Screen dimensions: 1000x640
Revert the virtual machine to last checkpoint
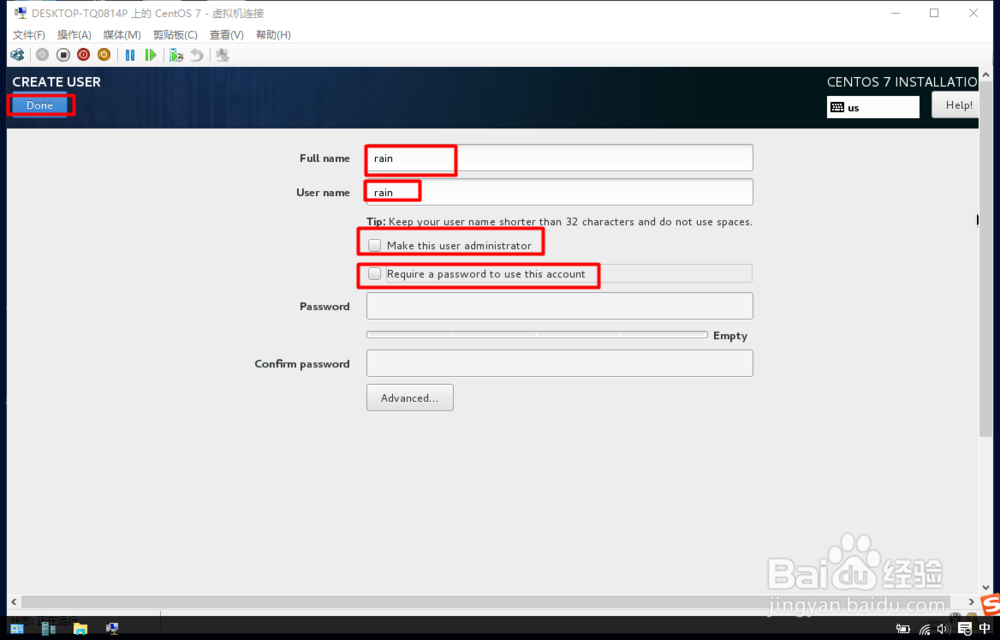[x=196, y=54]
